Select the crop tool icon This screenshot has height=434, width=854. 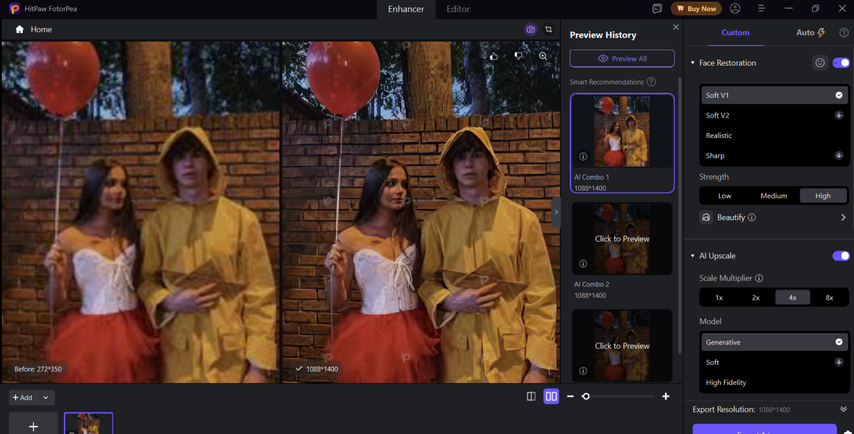tap(548, 29)
